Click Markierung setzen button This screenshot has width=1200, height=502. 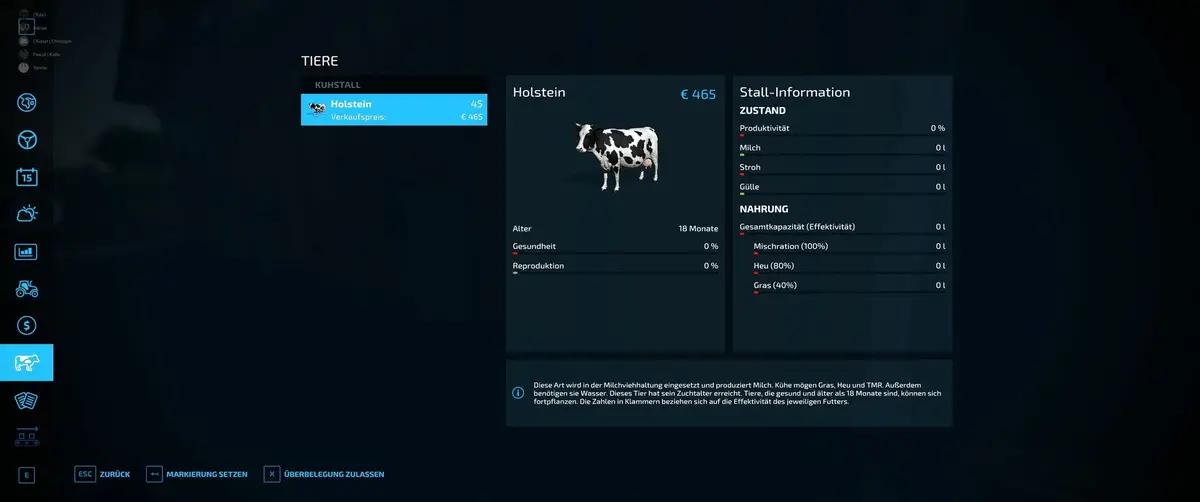click(x=196, y=474)
